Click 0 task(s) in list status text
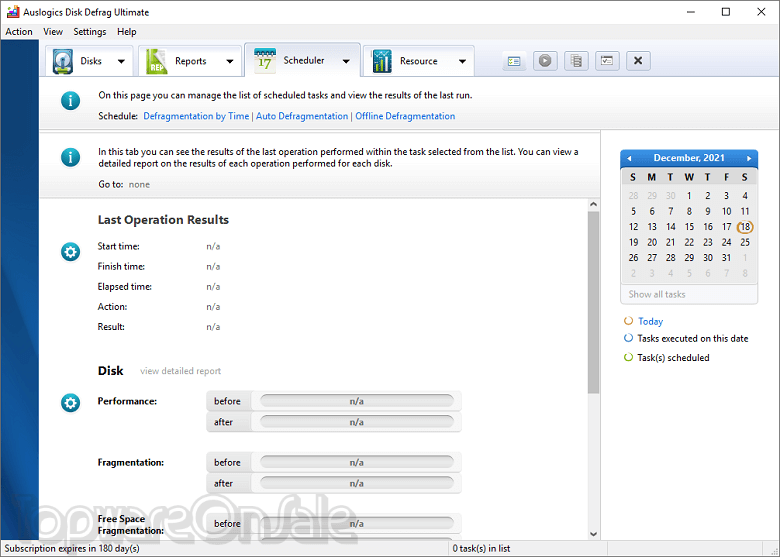Screen dimensions: 780x557 point(481,549)
